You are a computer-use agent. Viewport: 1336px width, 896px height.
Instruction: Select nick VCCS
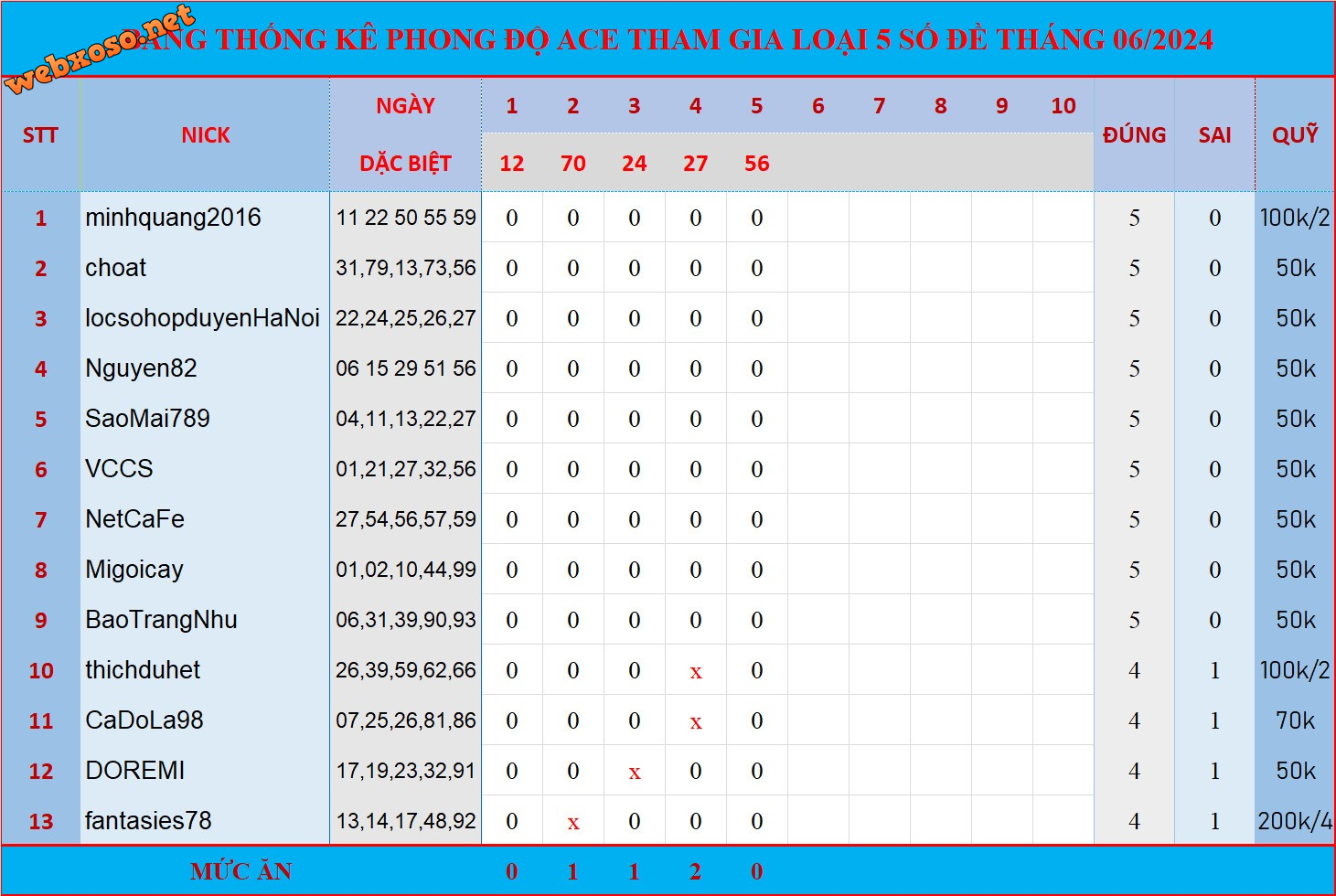119,469
